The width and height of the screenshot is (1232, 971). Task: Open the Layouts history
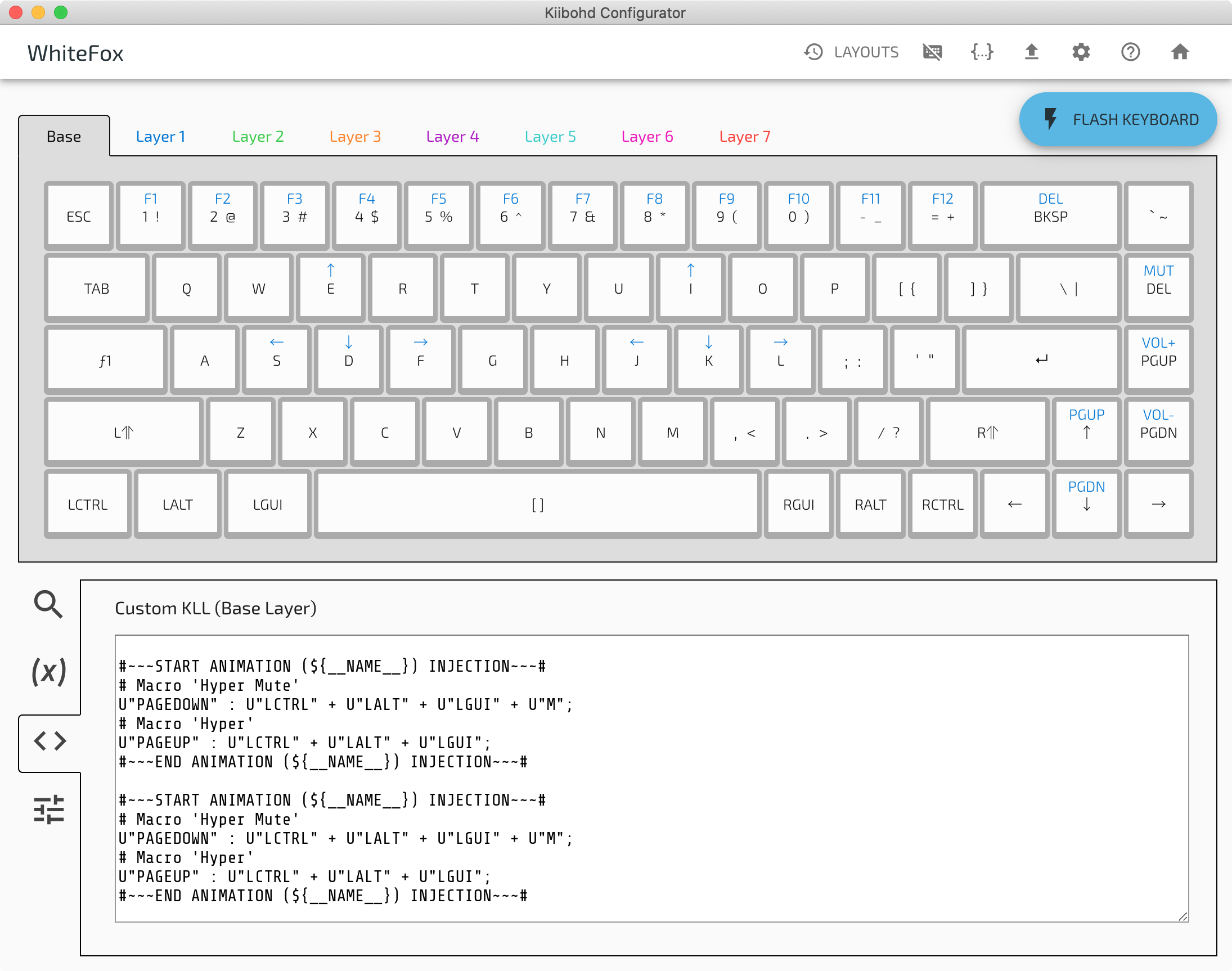851,52
